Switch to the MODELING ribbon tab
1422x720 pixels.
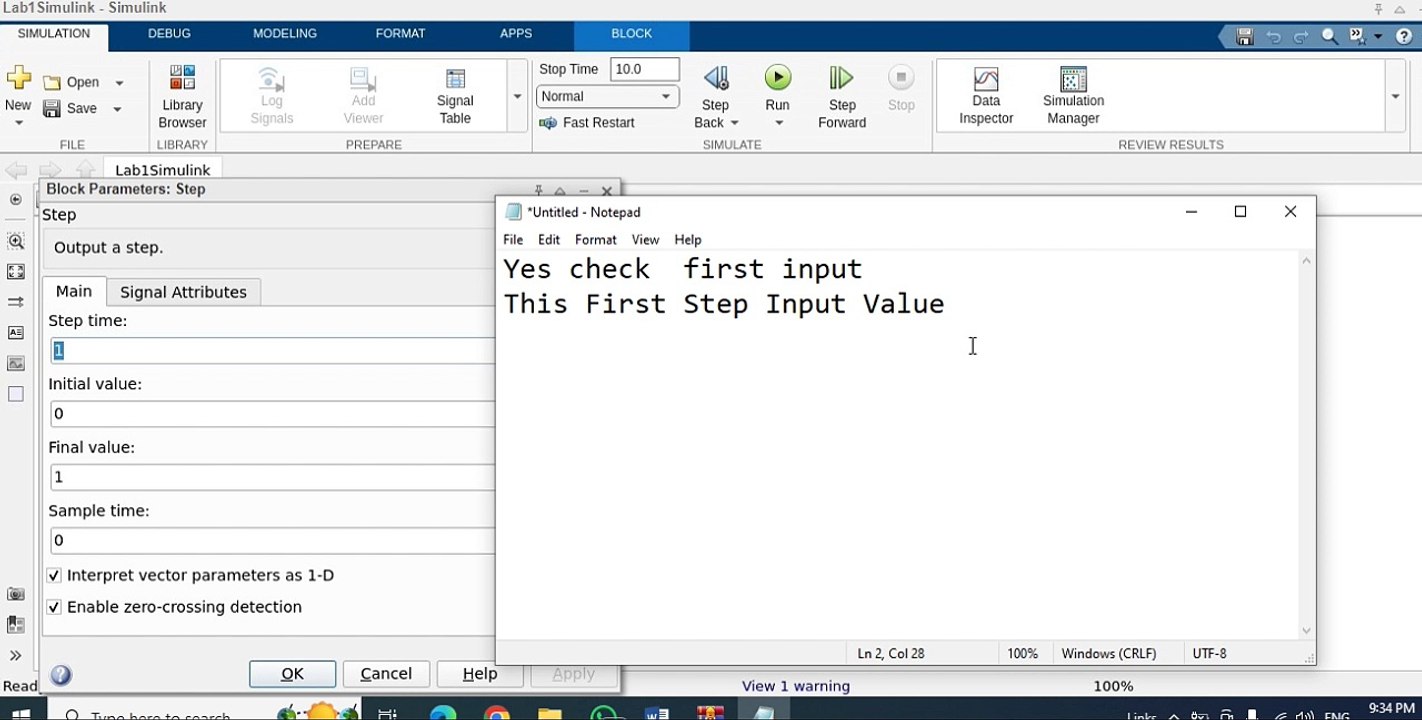pos(285,34)
